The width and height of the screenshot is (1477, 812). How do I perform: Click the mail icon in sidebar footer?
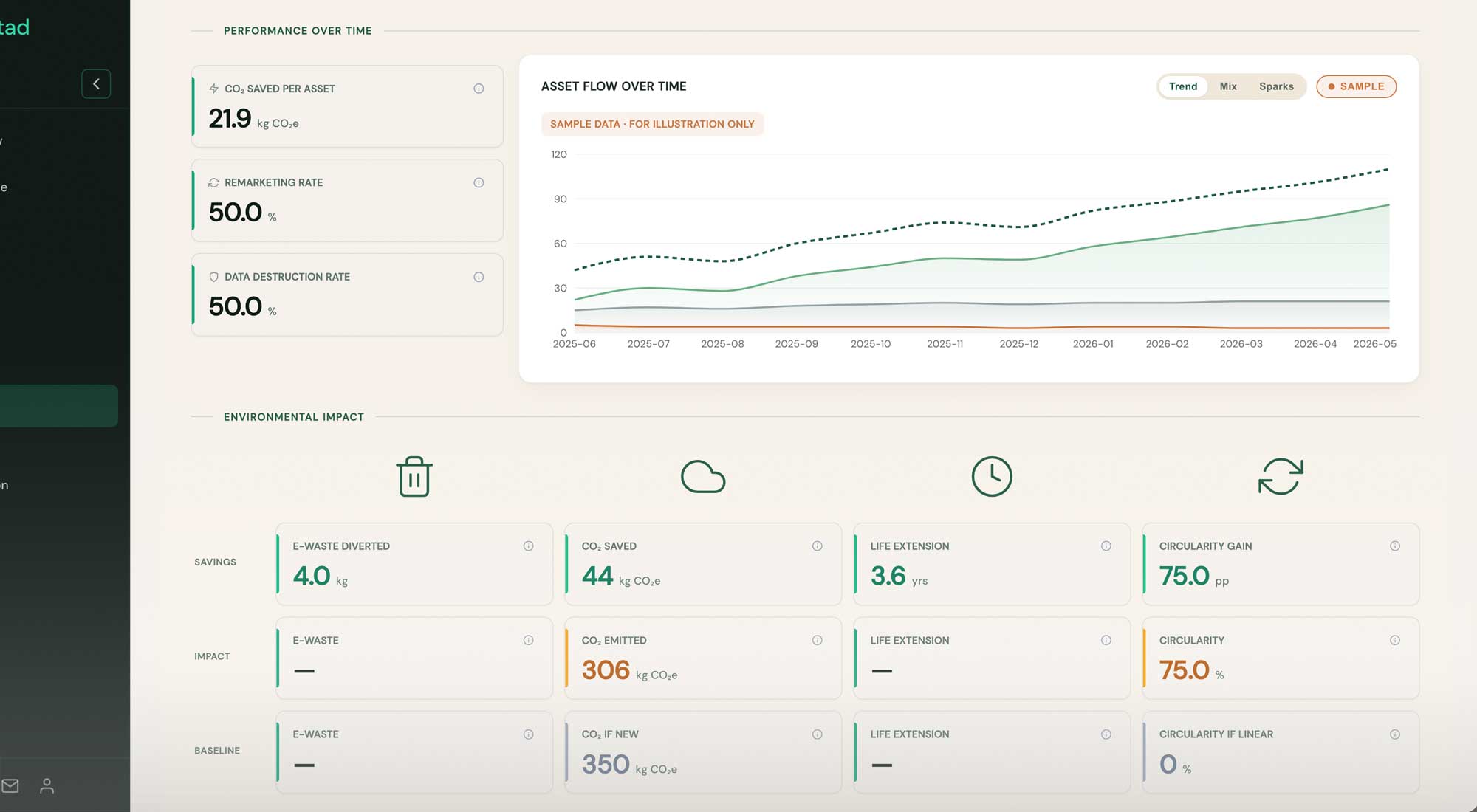pyautogui.click(x=10, y=786)
